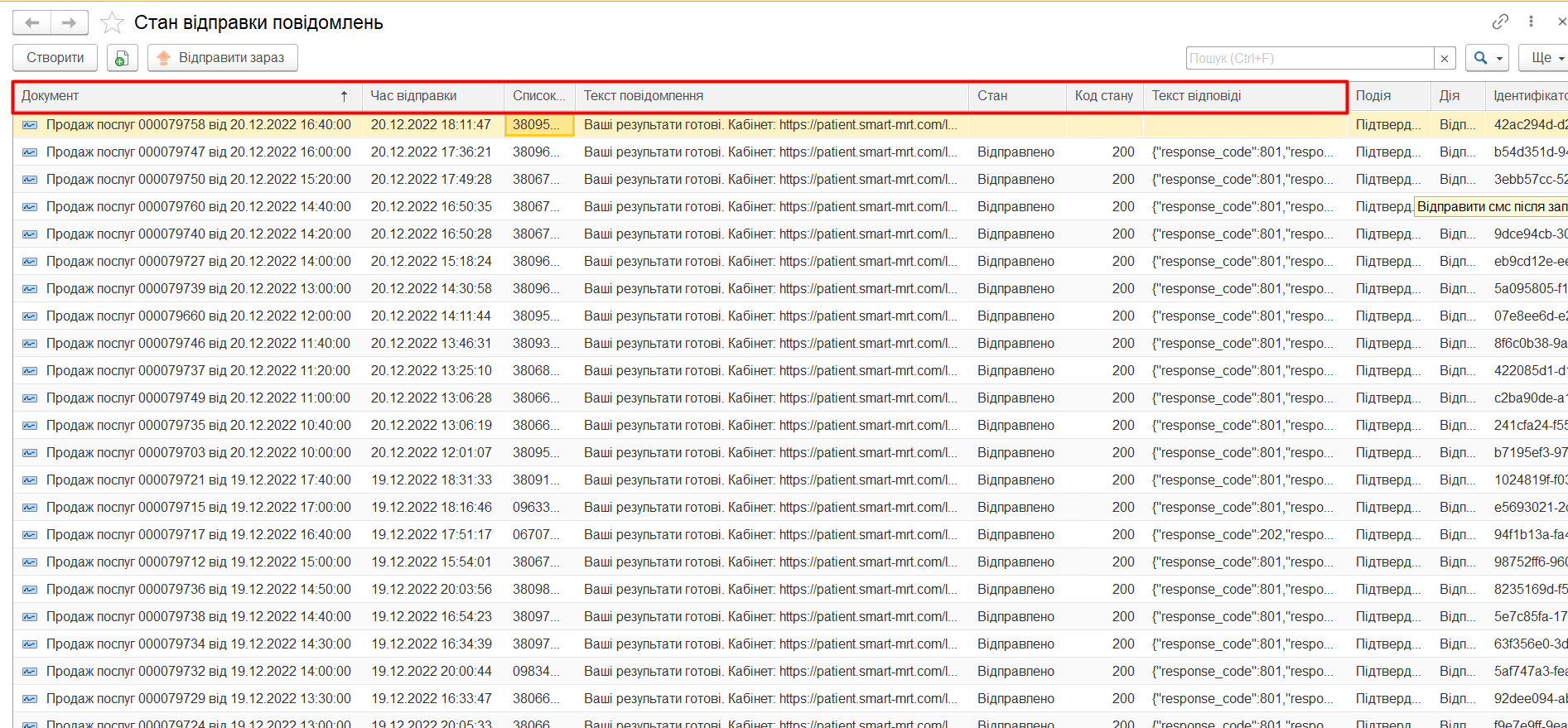Go back using the left arrow button
This screenshot has height=728, width=1568.
pyautogui.click(x=32, y=23)
